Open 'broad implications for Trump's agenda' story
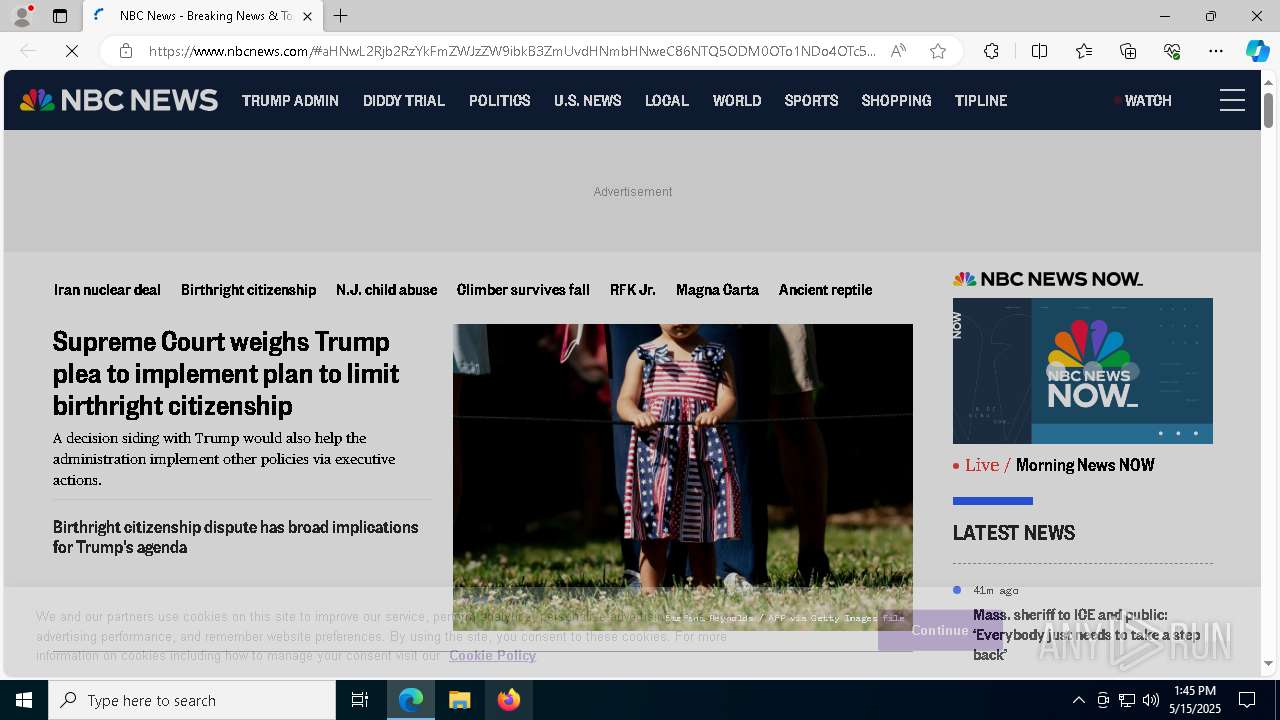 point(236,537)
